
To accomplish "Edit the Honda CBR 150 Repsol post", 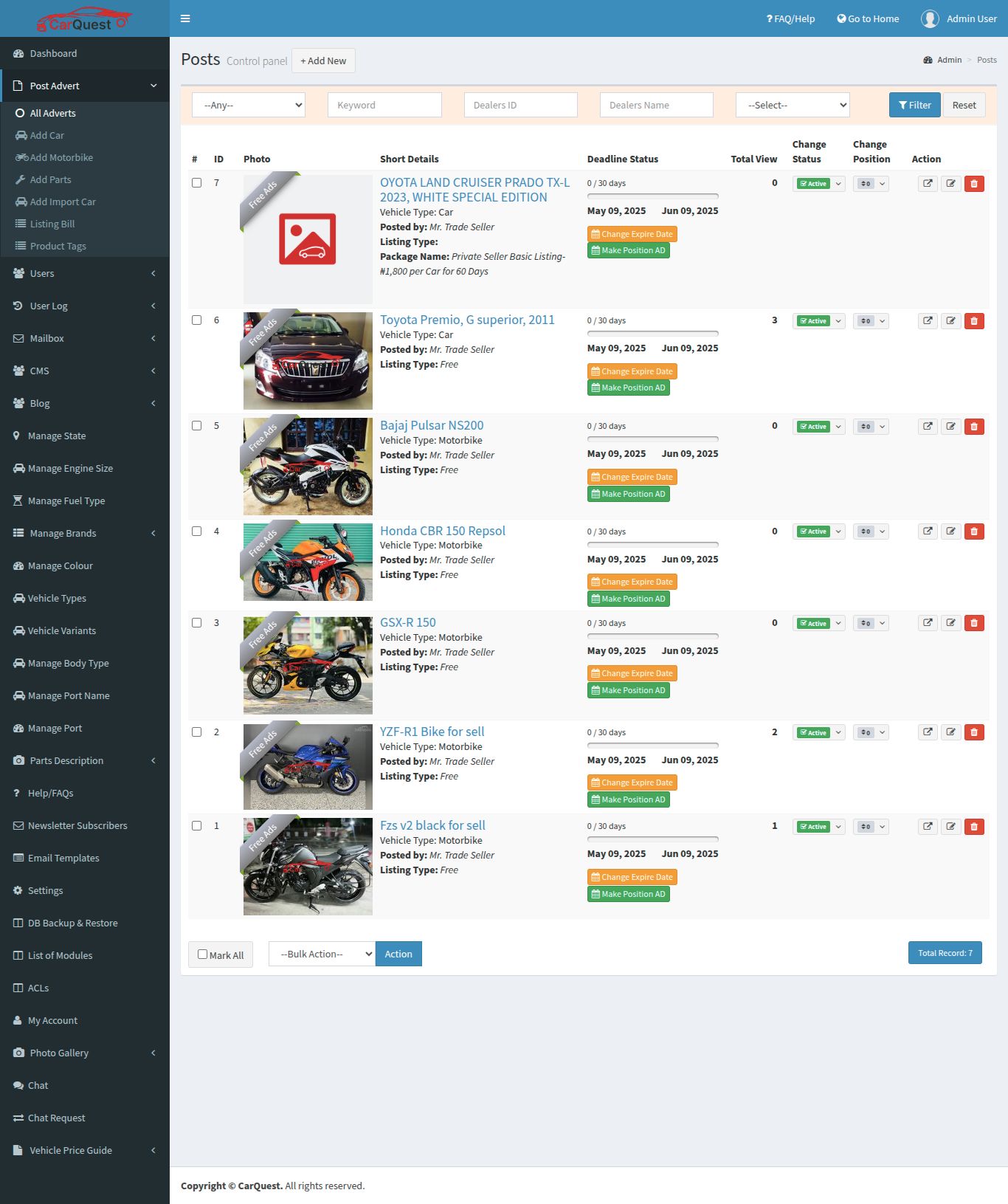I will pyautogui.click(x=951, y=532).
